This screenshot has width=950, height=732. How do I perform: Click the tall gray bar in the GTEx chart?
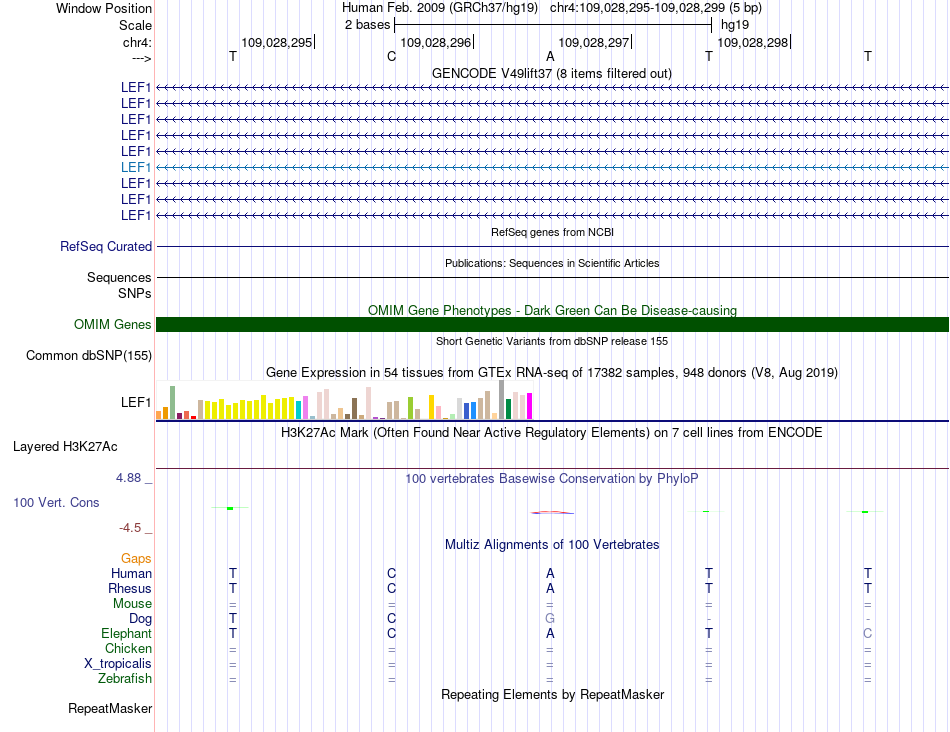point(502,400)
